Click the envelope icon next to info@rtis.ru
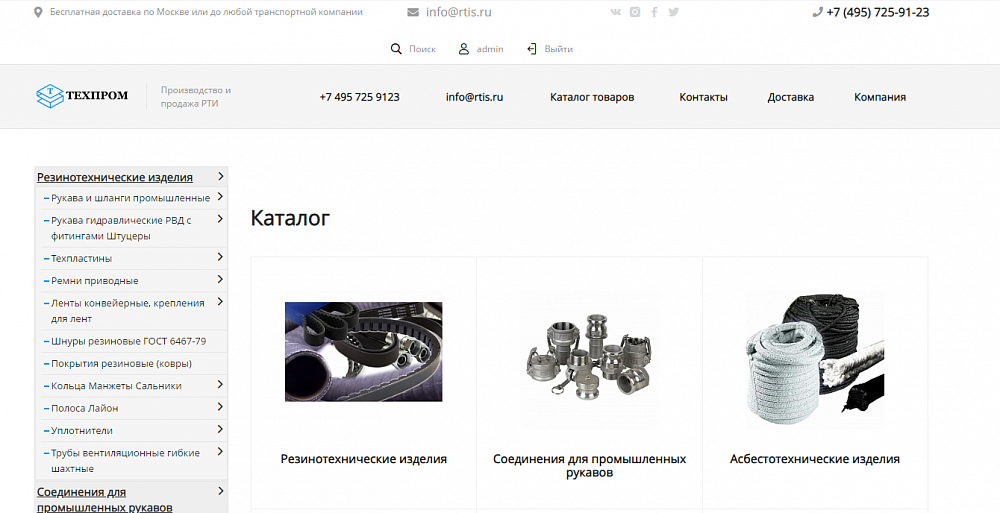 [413, 12]
